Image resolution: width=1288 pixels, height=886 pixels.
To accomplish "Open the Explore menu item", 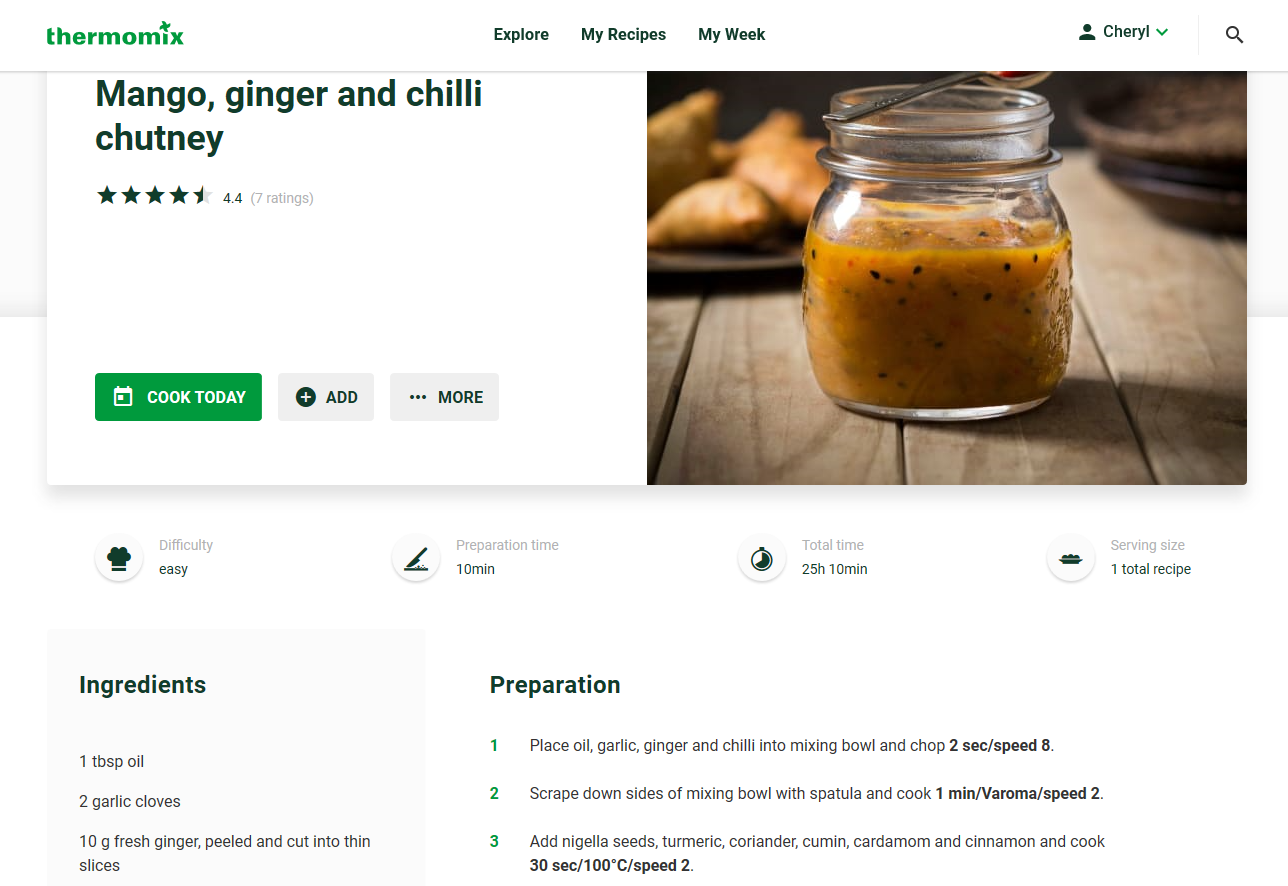I will pos(521,35).
